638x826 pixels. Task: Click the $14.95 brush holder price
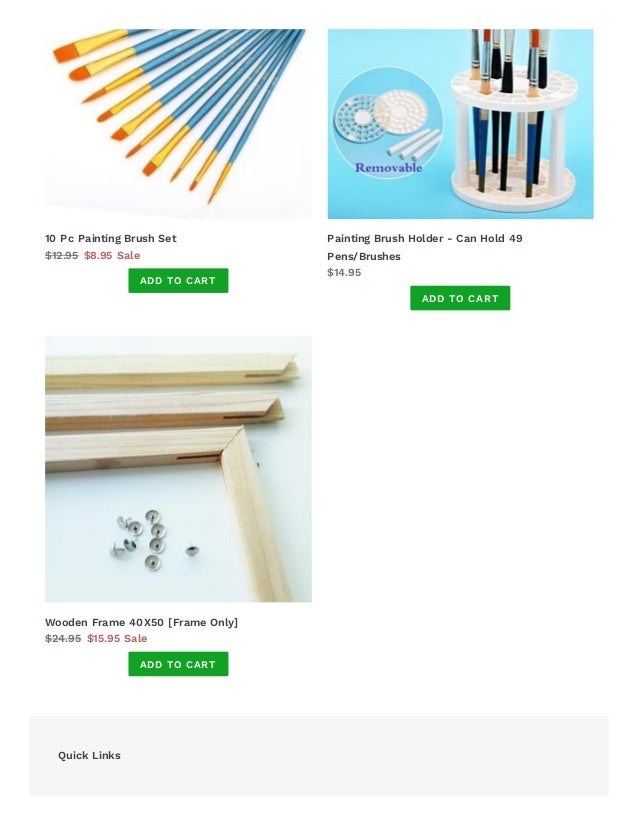344,272
